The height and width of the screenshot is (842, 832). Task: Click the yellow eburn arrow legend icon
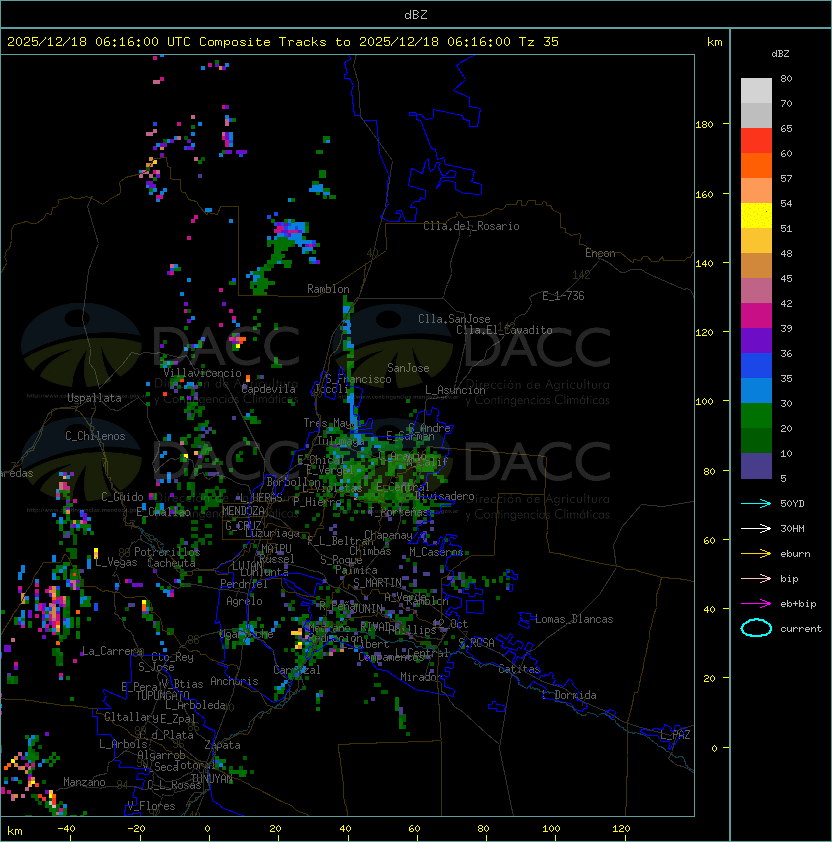[x=756, y=553]
